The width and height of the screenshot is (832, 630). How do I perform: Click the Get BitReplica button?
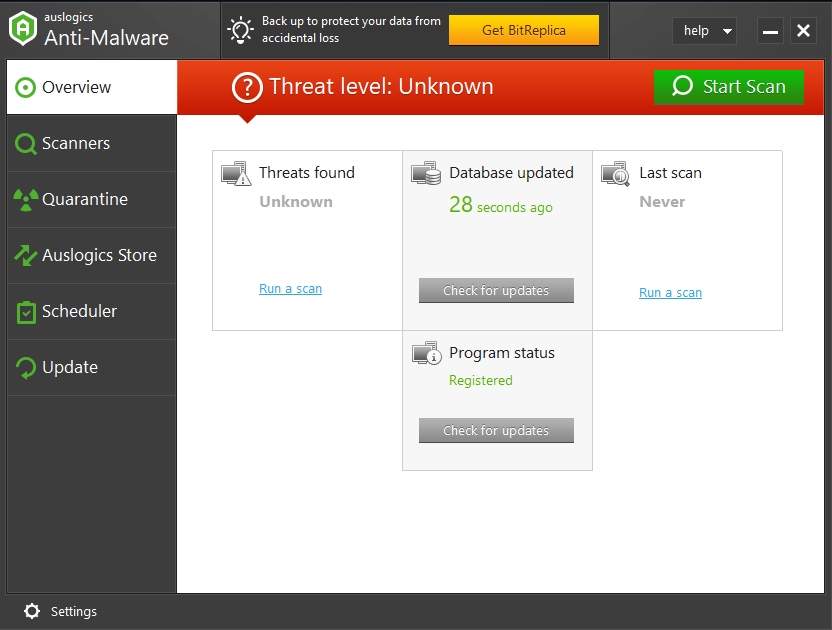tap(523, 30)
